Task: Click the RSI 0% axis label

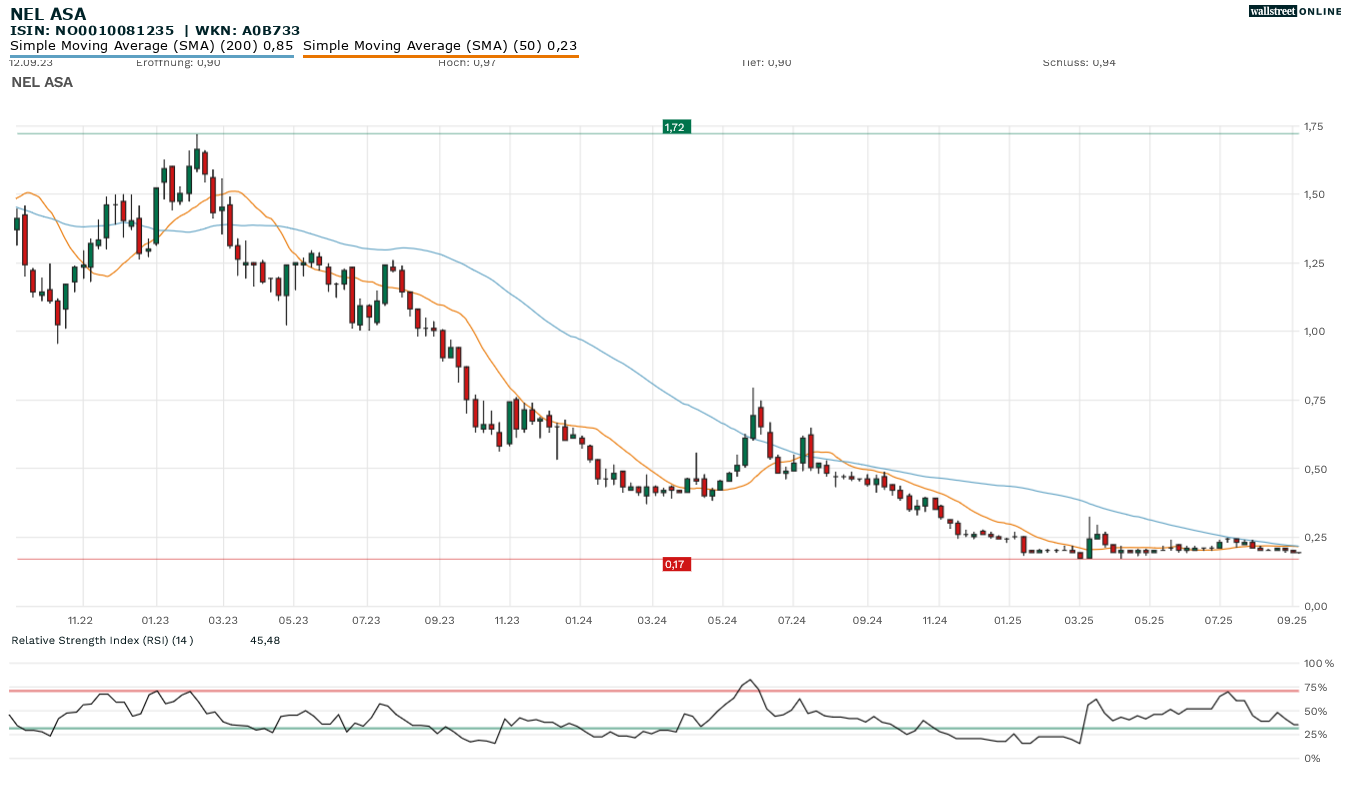Action: tap(1313, 759)
